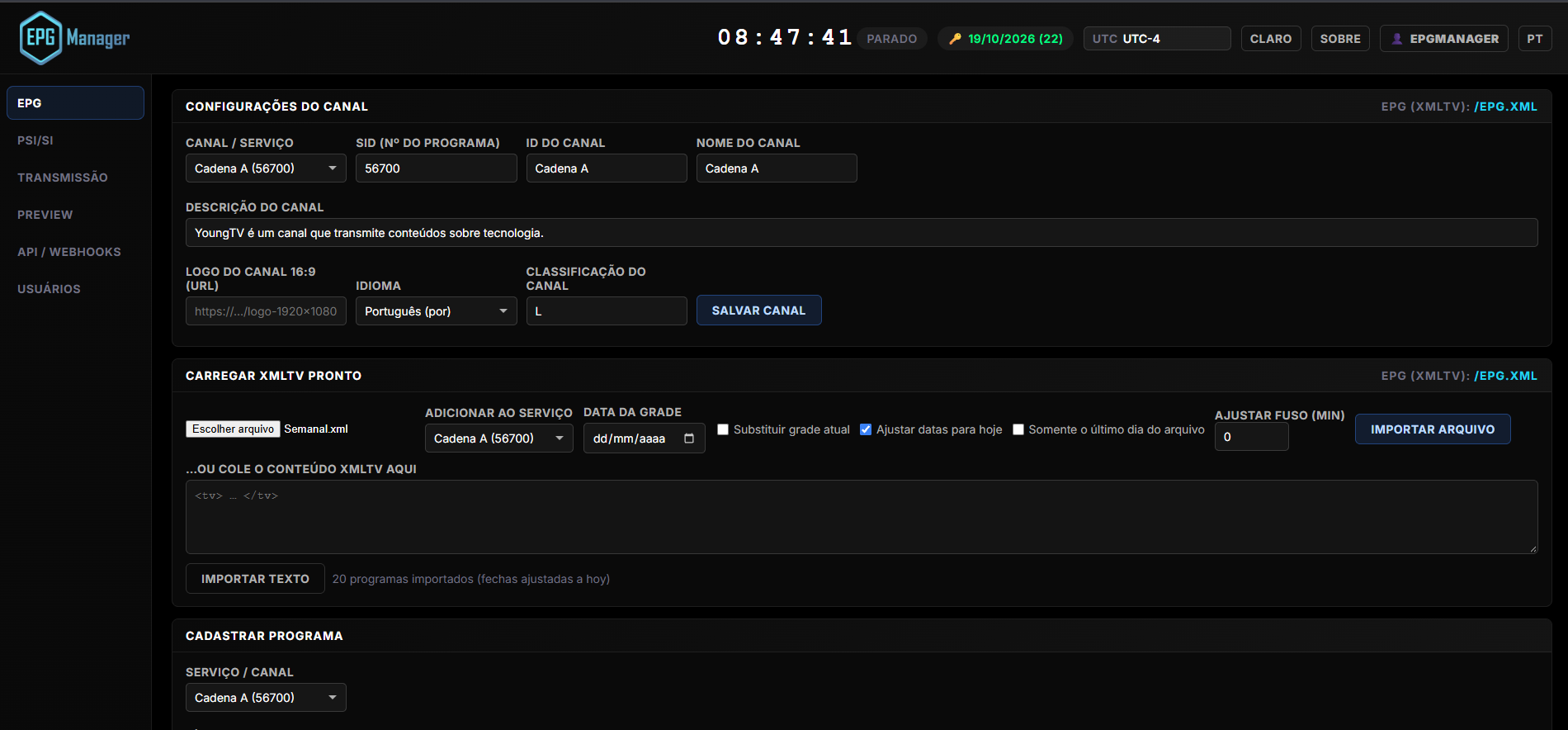Expand the Adicionar ao Serviço dropdown
This screenshot has height=730, width=1568.
tap(498, 438)
